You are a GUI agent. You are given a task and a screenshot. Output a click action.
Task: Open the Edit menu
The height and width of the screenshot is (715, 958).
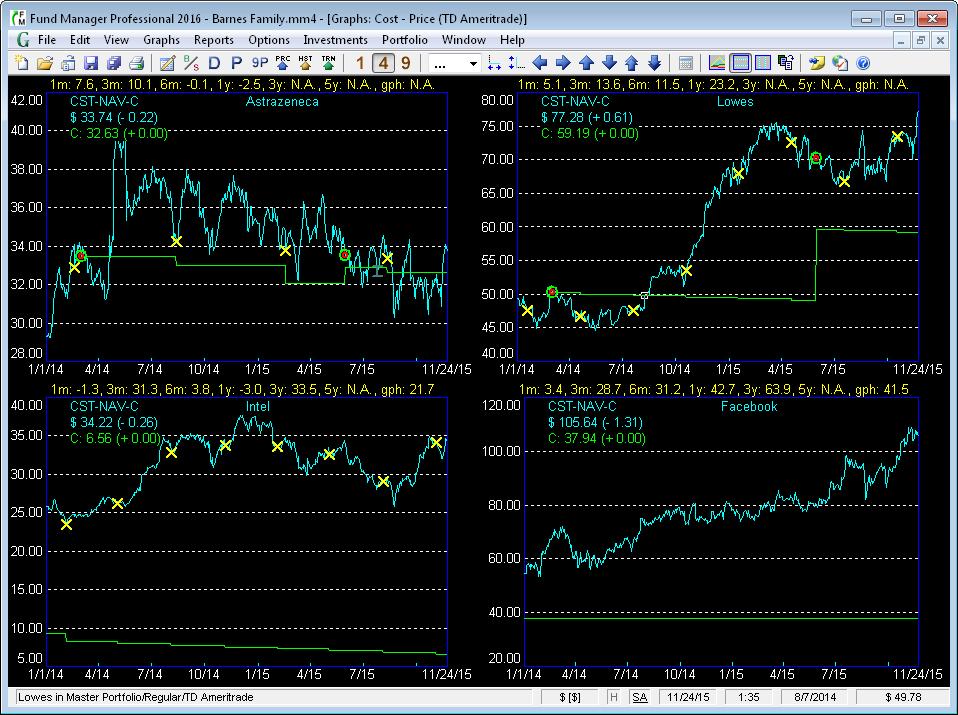(x=79, y=40)
